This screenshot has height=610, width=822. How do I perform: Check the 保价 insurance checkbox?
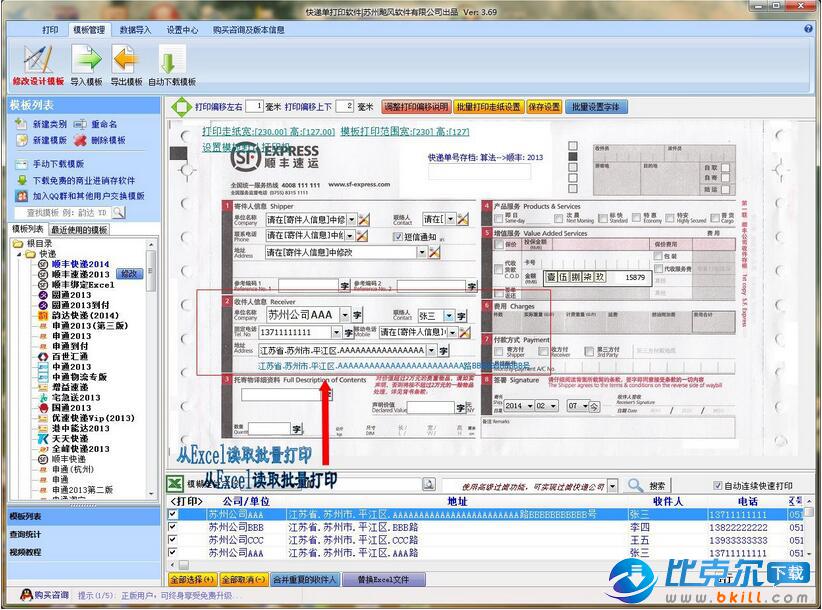click(499, 244)
